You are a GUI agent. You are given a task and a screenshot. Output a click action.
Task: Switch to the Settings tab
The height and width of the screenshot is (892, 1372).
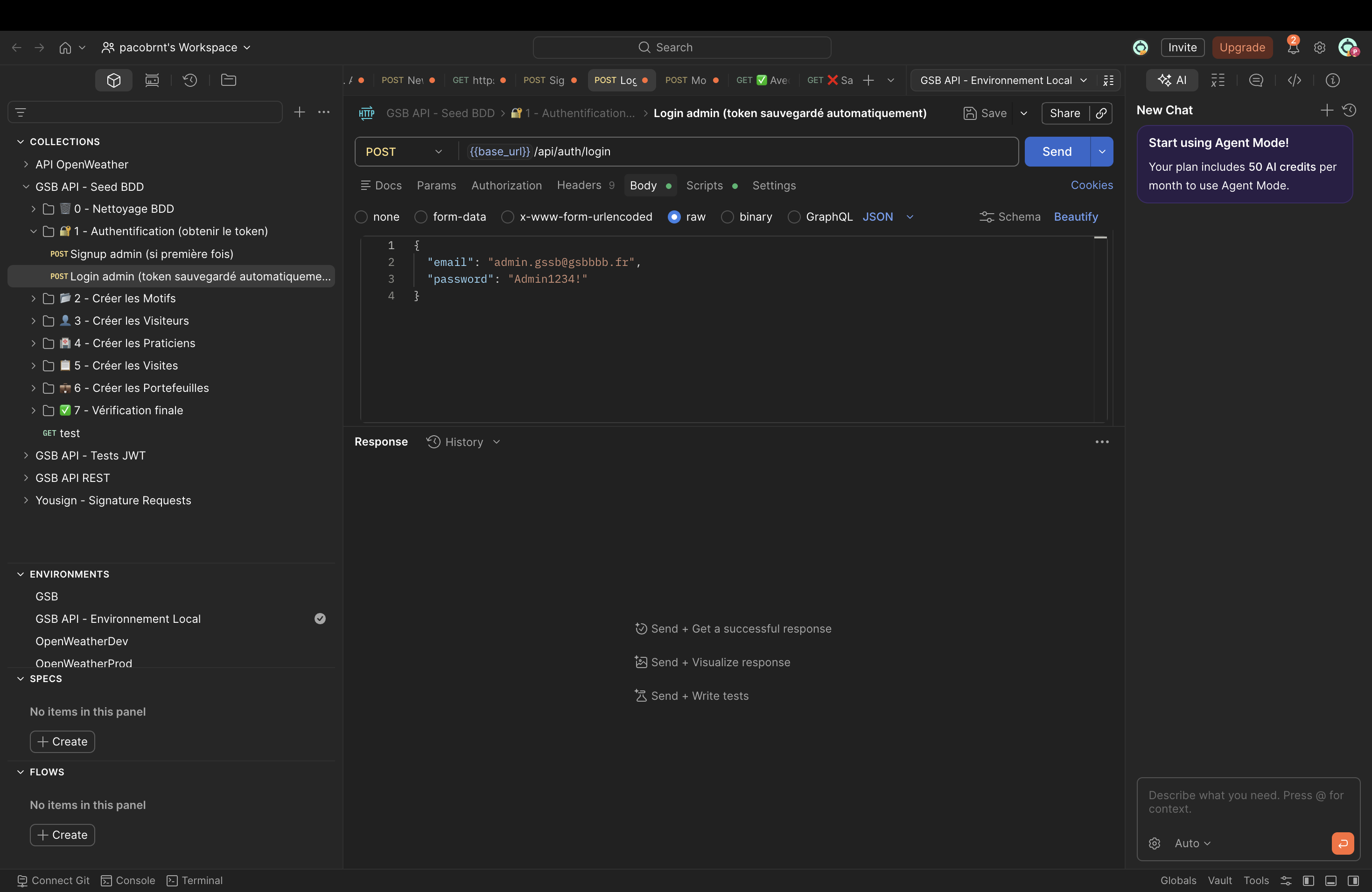tap(774, 186)
